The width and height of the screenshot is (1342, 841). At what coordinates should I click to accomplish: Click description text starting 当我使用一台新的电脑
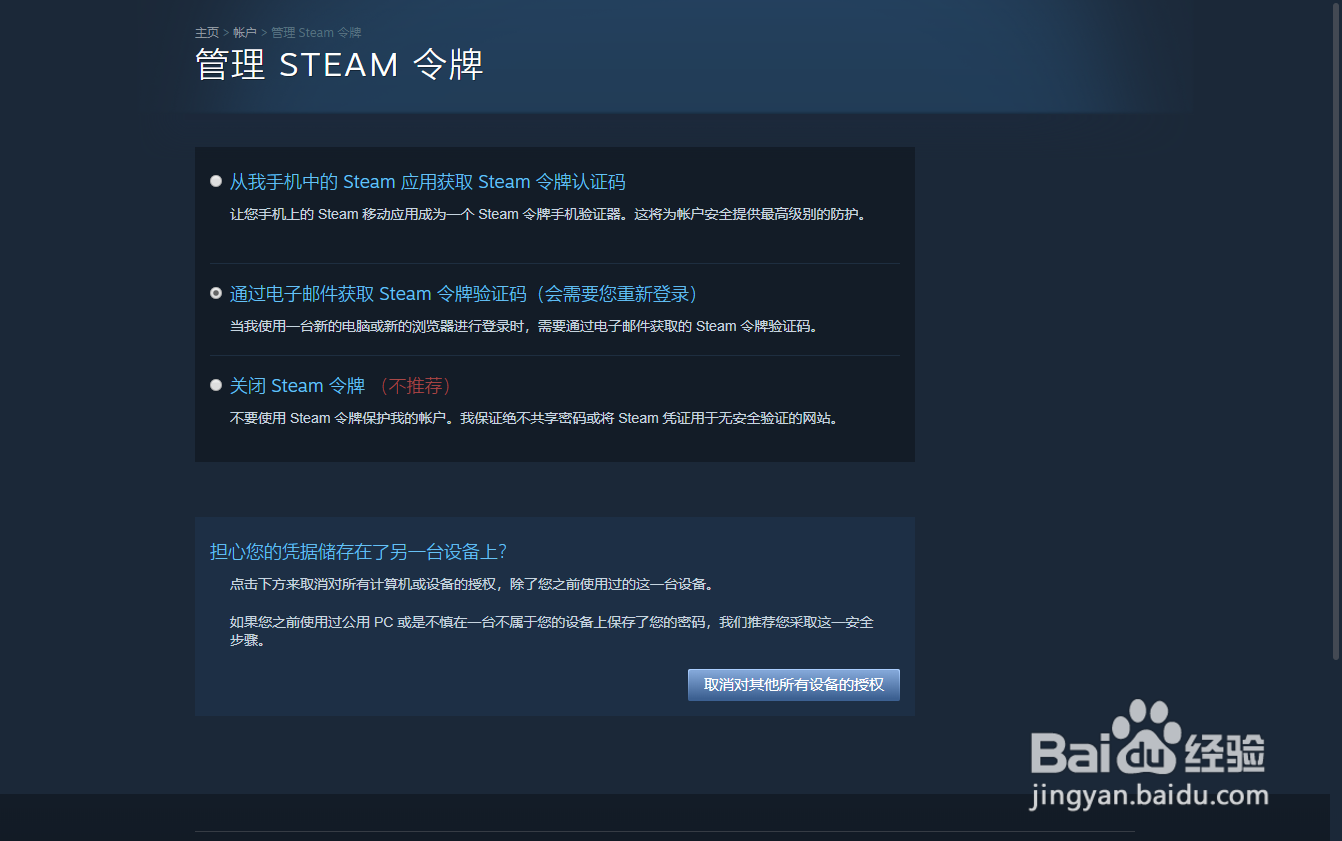click(523, 326)
